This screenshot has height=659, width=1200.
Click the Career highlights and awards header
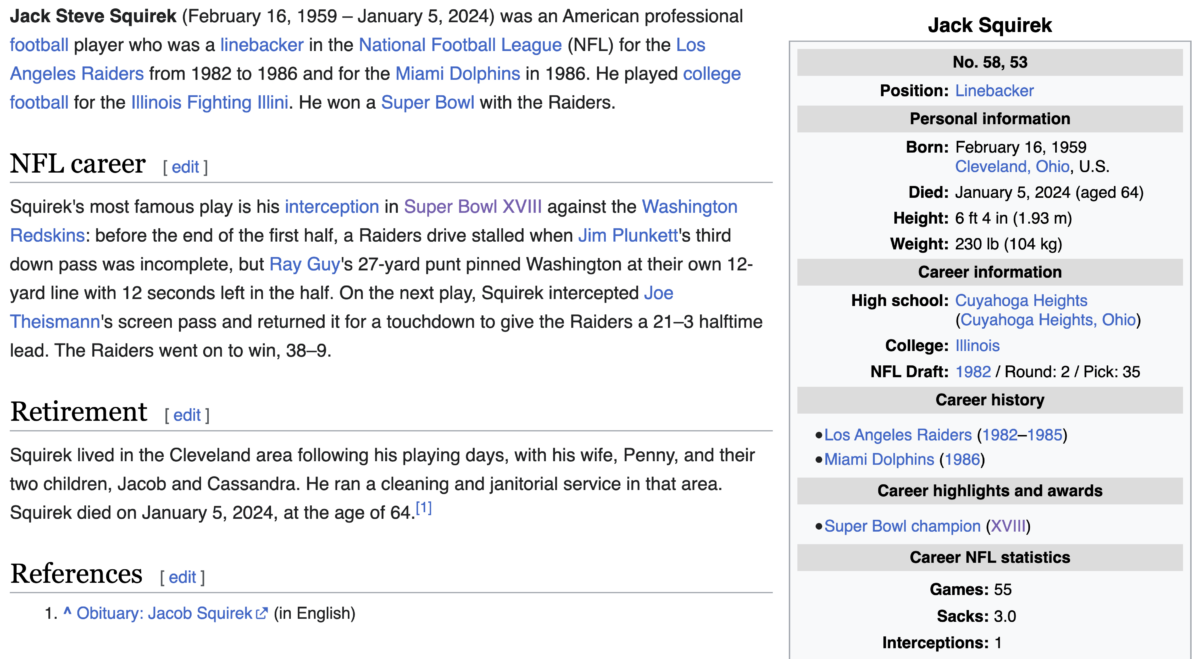click(990, 491)
